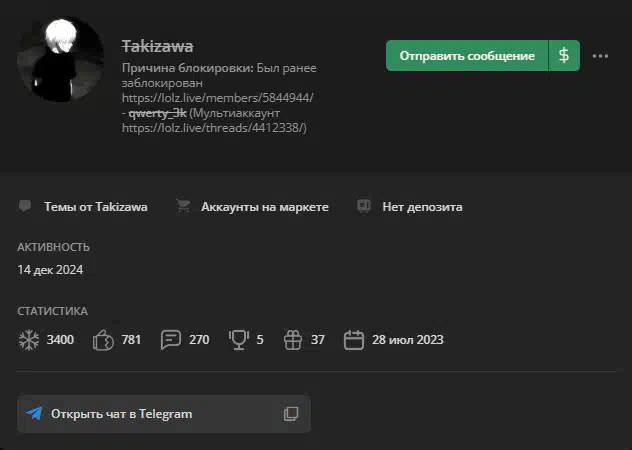Click the thumbs-up likes icon
The image size is (632, 450).
[103, 340]
